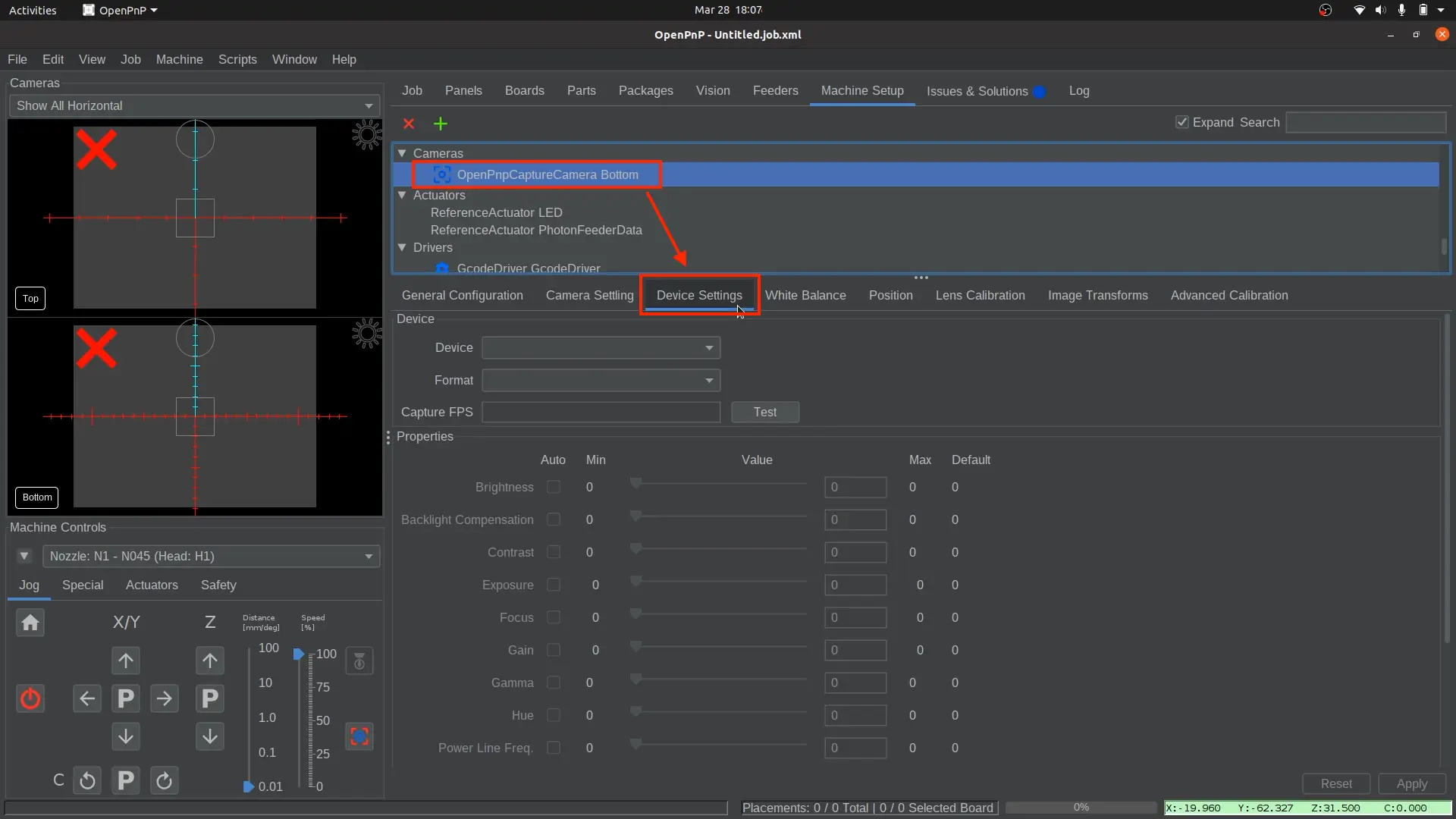Uncheck the Expand checkbox
Viewport: 1456px width, 819px height.
[x=1181, y=122]
